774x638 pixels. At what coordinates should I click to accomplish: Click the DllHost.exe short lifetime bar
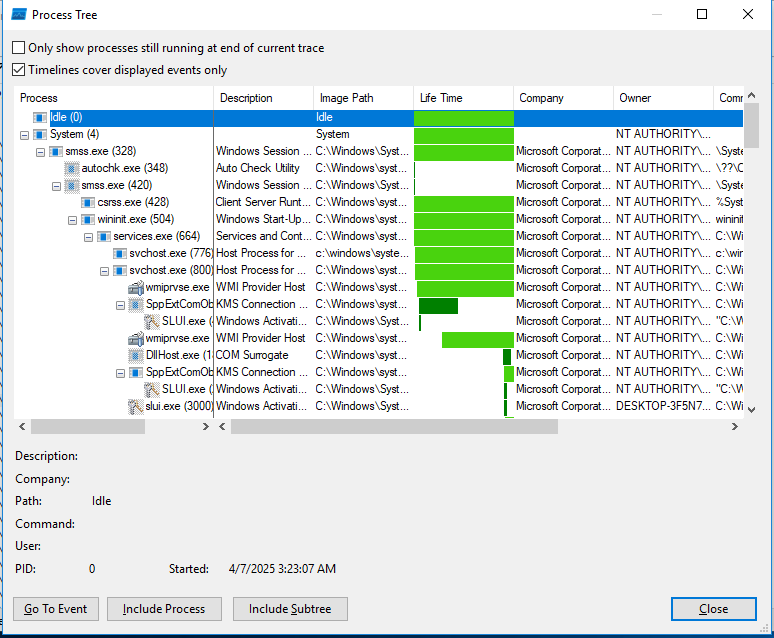(507, 357)
